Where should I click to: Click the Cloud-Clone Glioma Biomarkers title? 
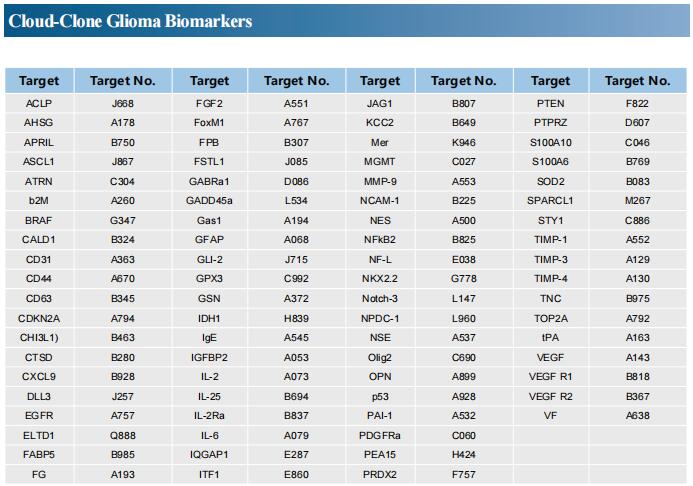130,21
